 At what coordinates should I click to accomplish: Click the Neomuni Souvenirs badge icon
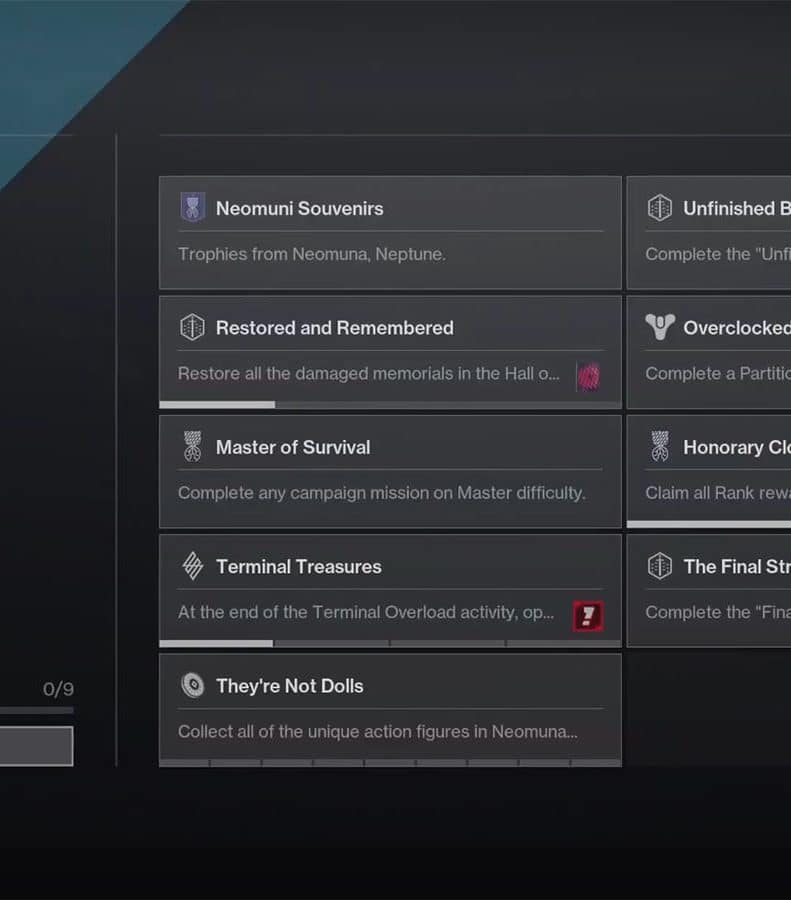pos(192,207)
